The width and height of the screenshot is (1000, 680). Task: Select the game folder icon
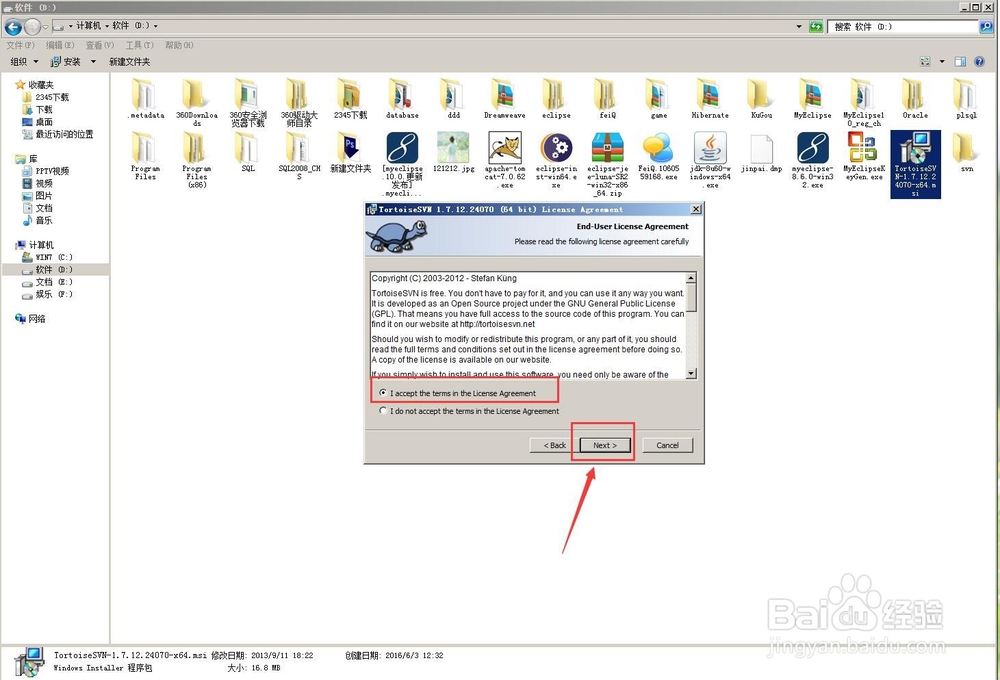pos(659,94)
